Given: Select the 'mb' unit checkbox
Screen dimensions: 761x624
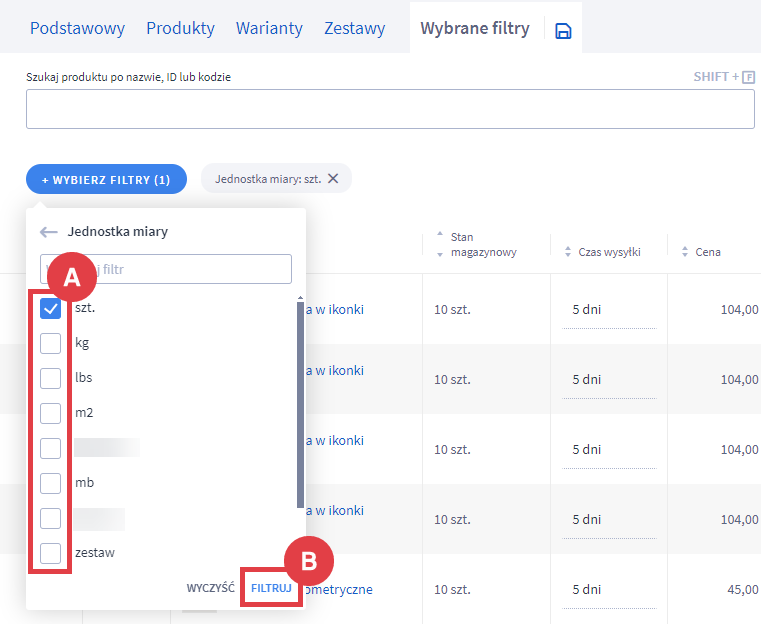Looking at the screenshot, I should click(x=51, y=483).
